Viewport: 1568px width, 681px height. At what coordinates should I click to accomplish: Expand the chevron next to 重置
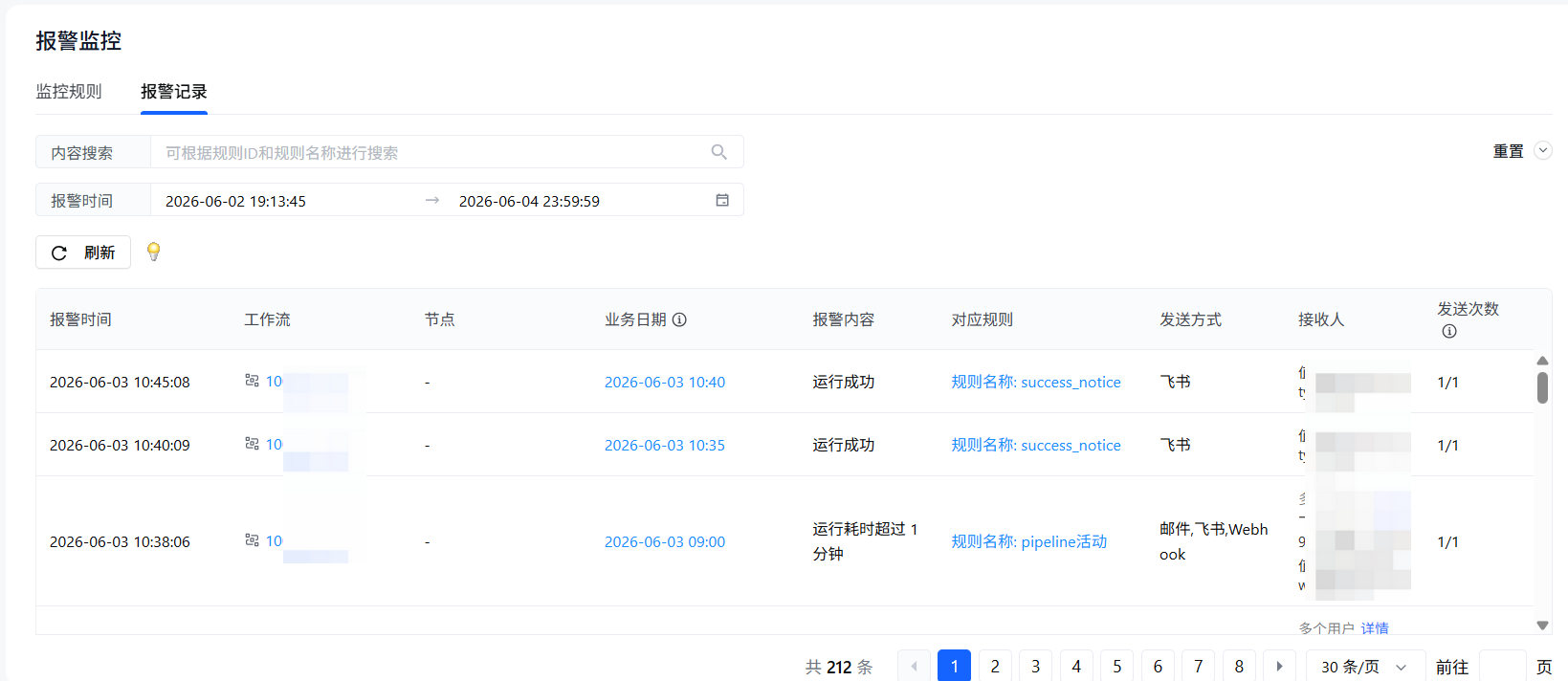pos(1542,150)
